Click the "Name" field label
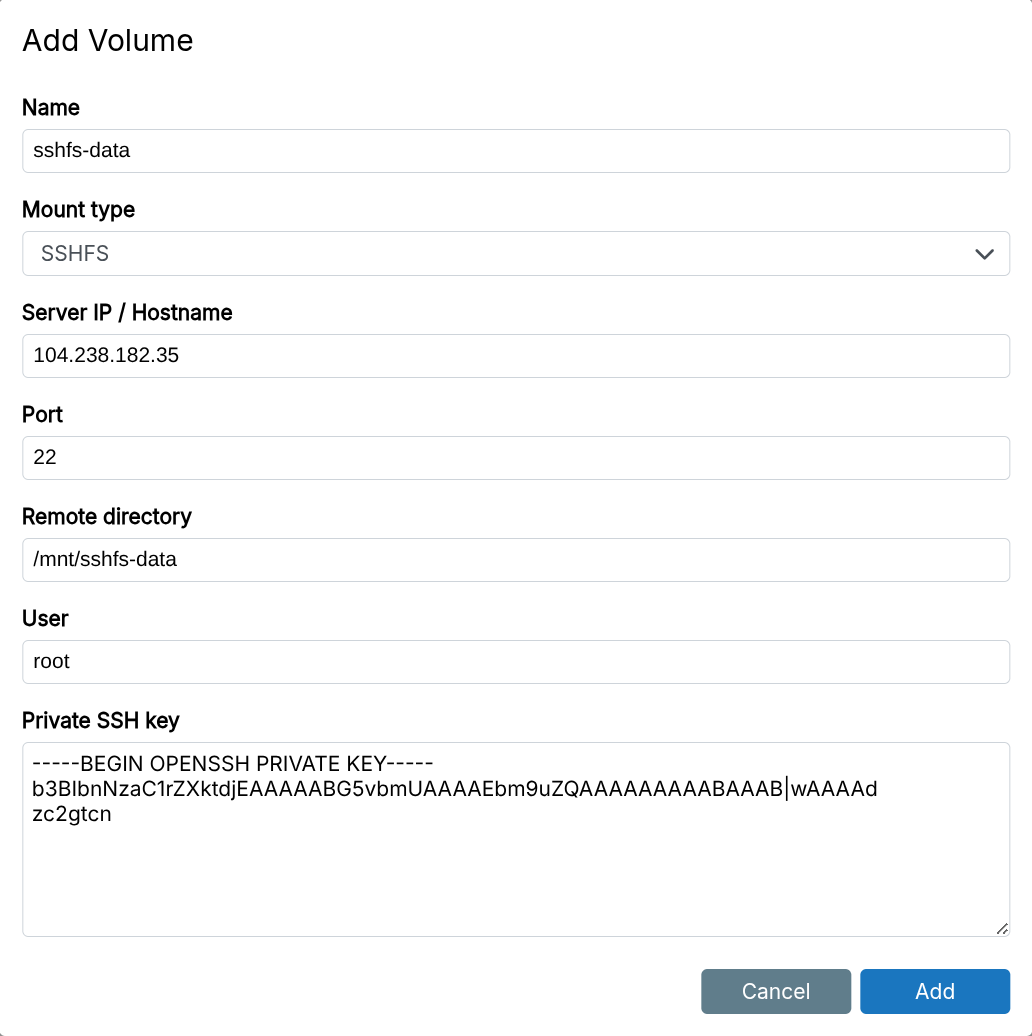Screen dimensions: 1032x1036 pyautogui.click(x=51, y=107)
